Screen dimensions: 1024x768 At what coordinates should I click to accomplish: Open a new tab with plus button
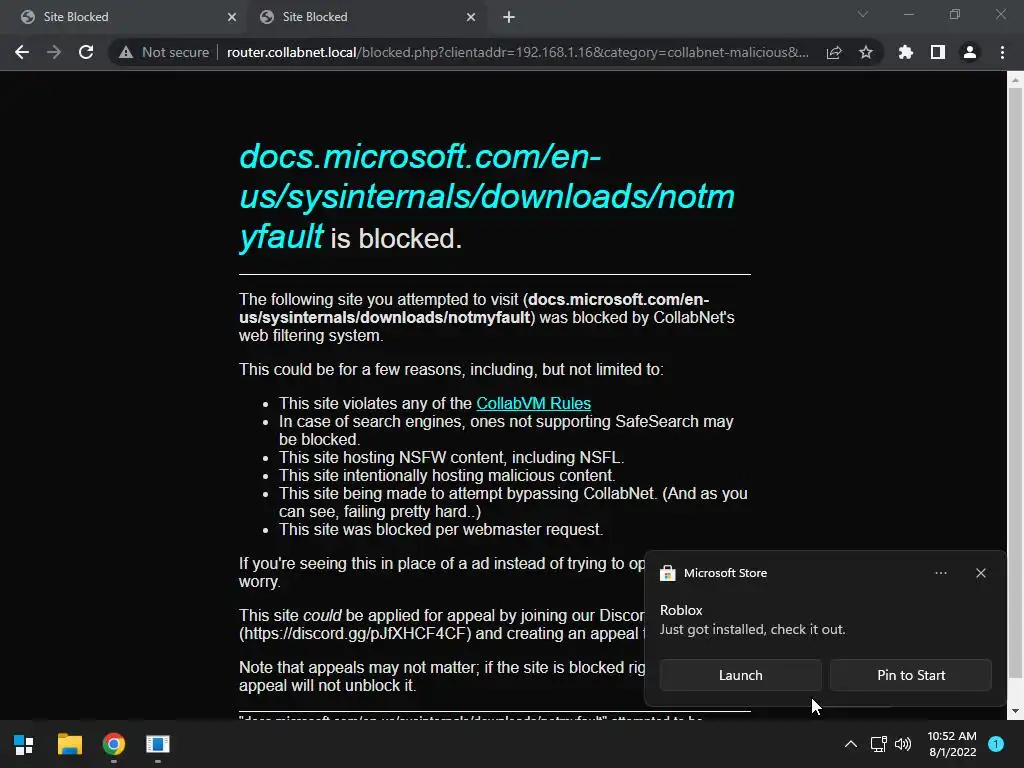point(509,17)
